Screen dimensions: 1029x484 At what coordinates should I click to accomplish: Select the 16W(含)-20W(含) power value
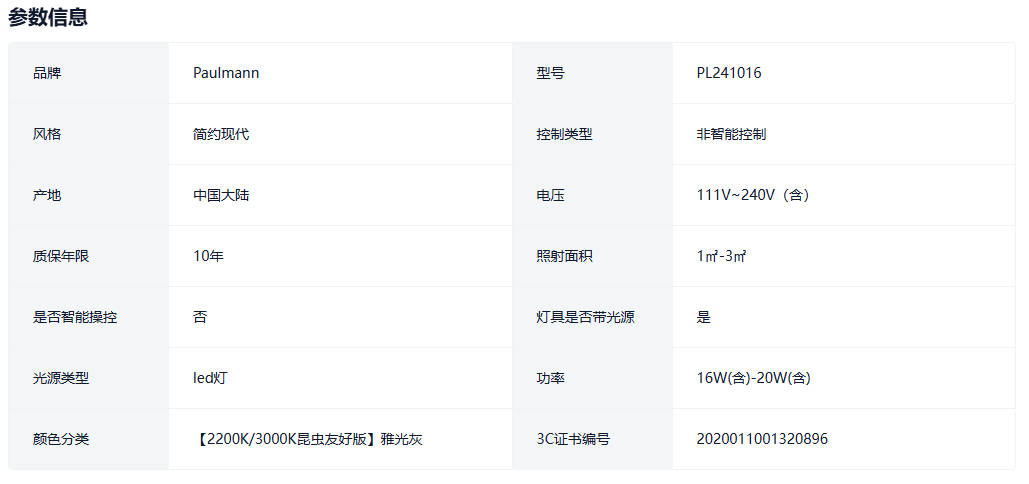pos(753,378)
